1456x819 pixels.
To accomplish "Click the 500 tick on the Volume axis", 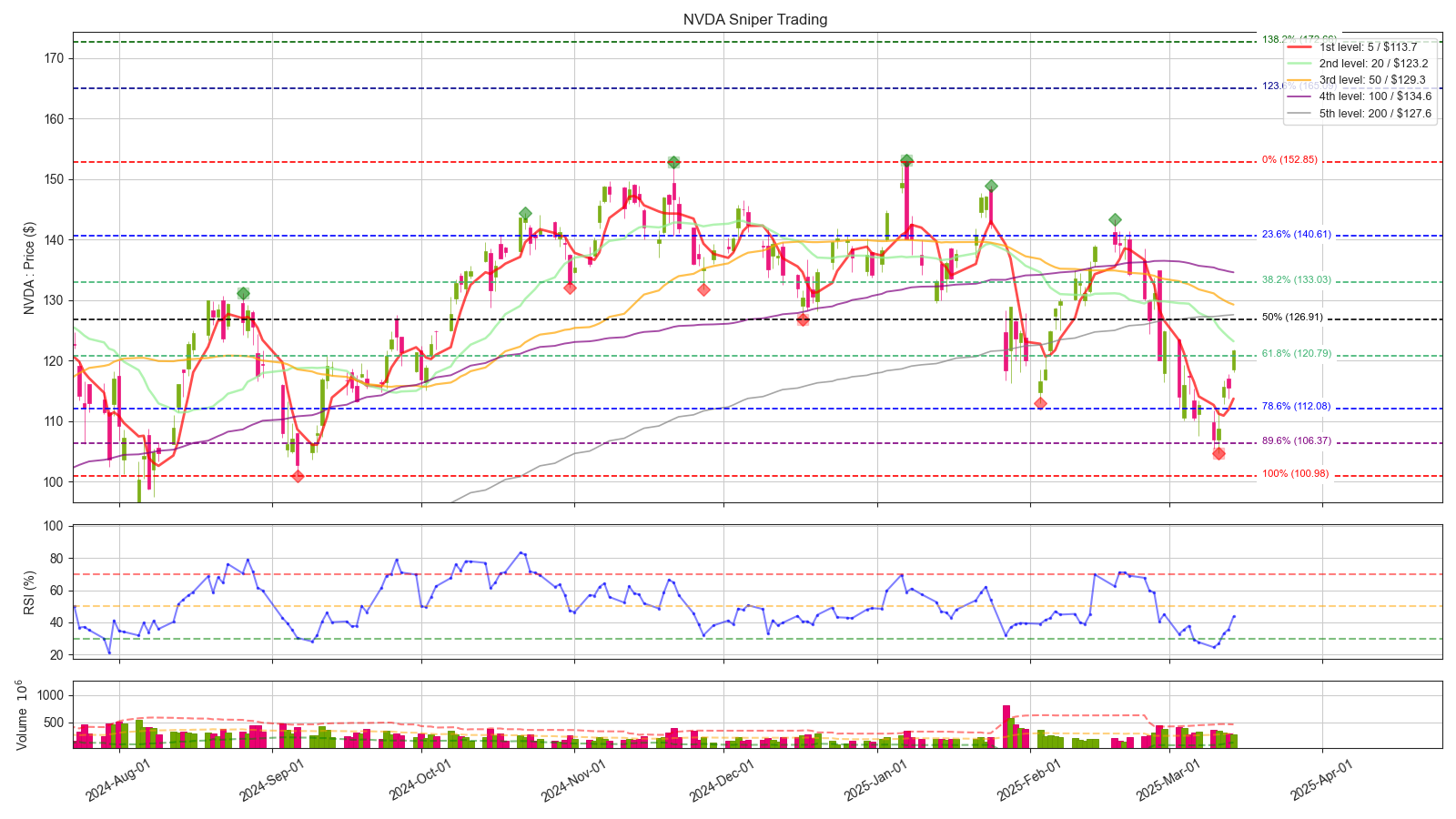I will click(54, 723).
